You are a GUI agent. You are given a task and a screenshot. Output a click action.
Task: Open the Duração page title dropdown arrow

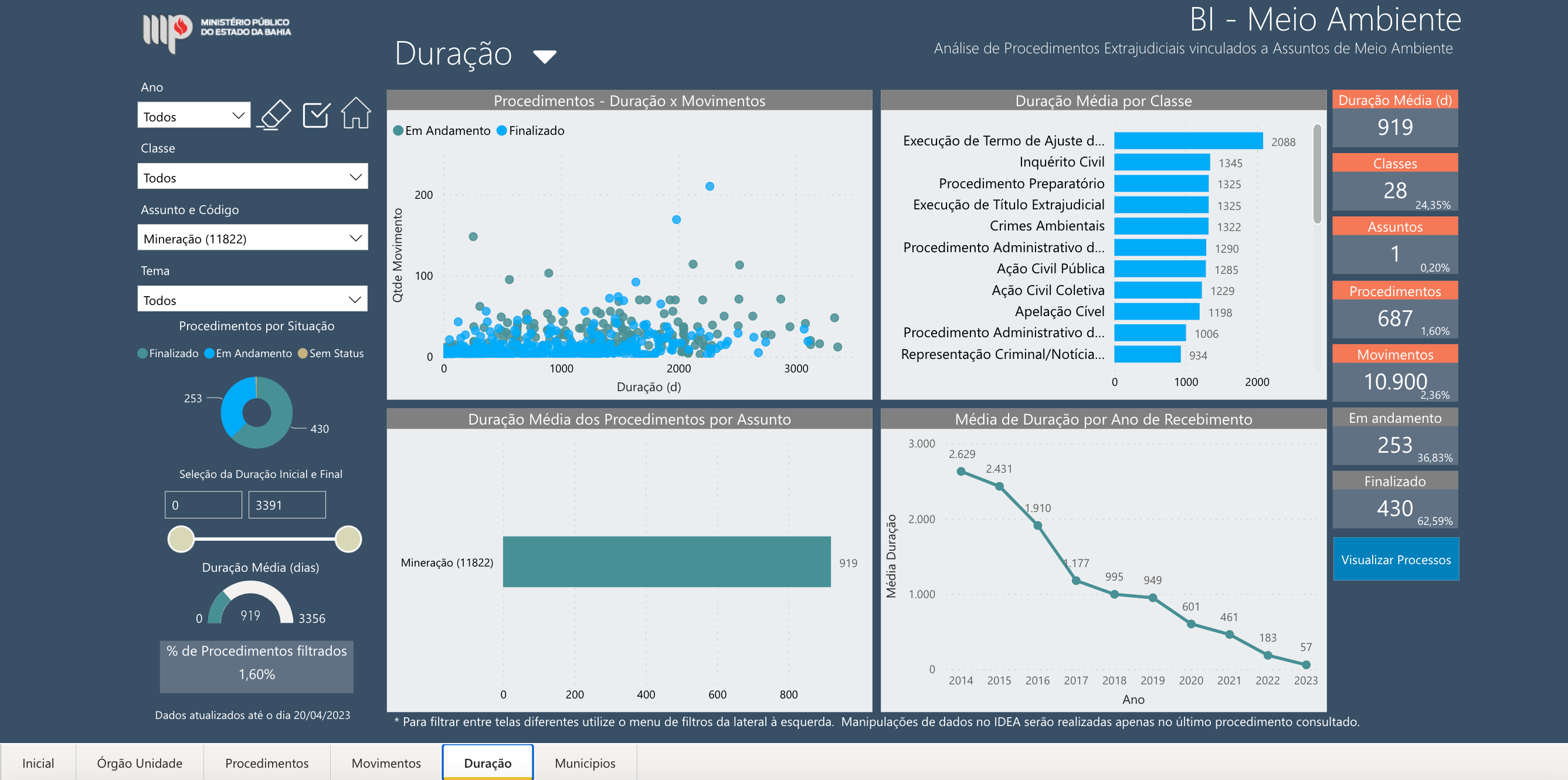pyautogui.click(x=544, y=57)
